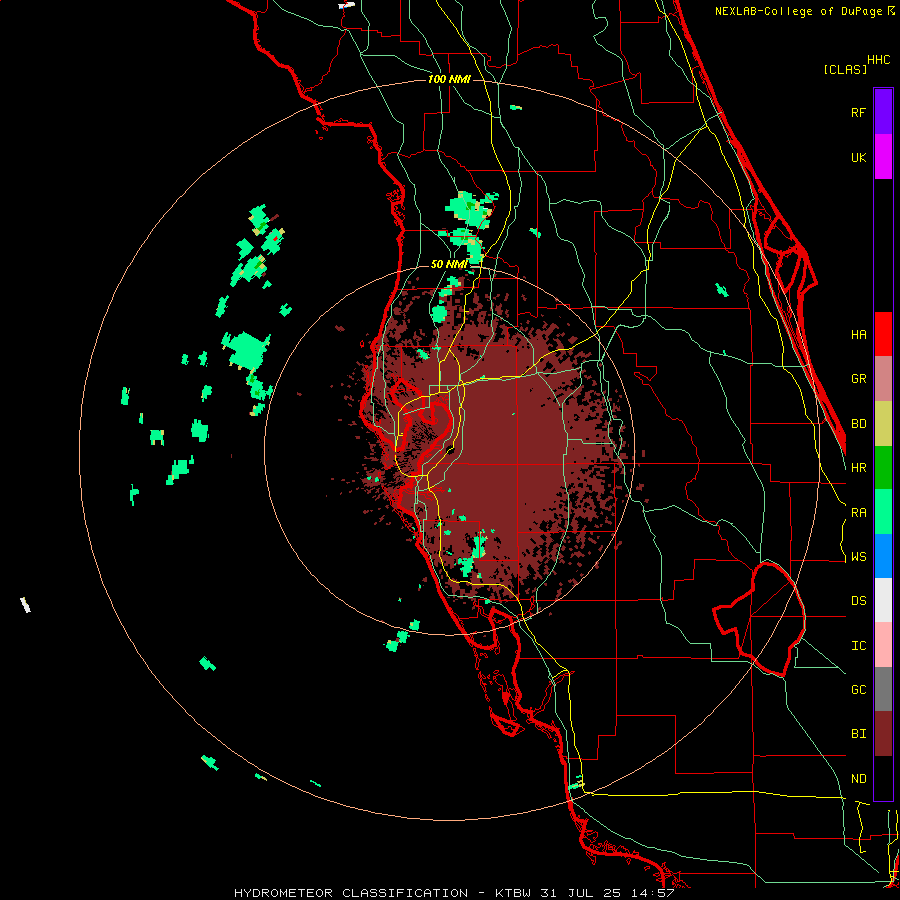Click the RA light green legend swatch
The height and width of the screenshot is (900, 900).
pyautogui.click(x=883, y=512)
